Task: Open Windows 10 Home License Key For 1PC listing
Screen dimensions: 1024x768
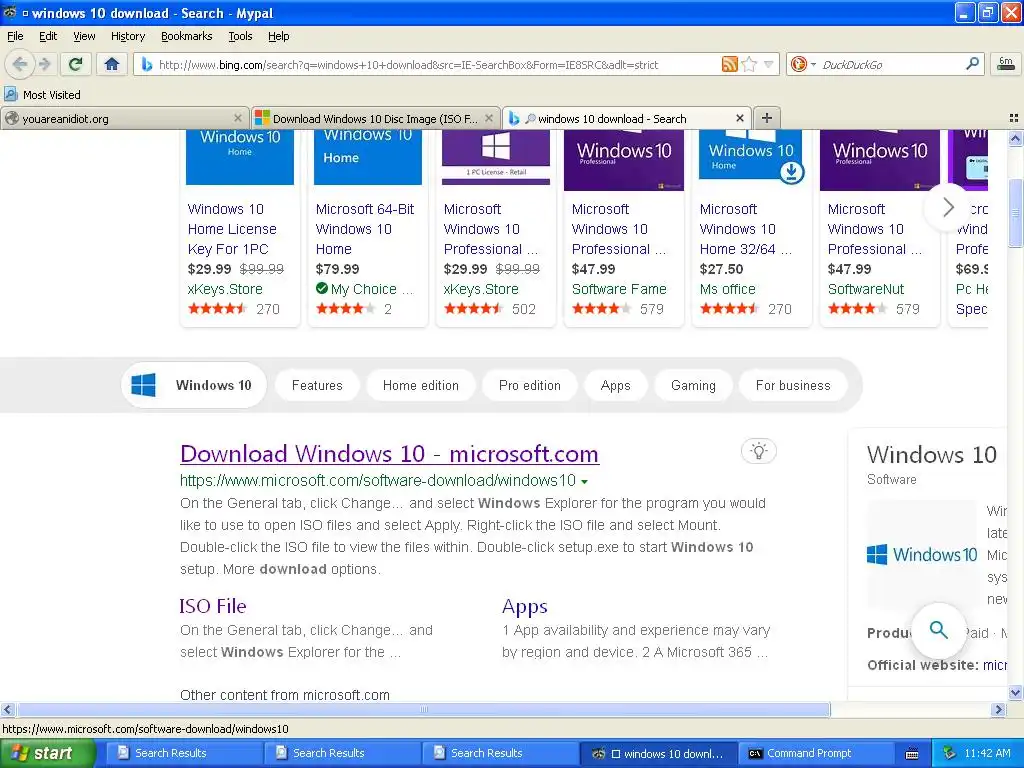Action: (232, 229)
